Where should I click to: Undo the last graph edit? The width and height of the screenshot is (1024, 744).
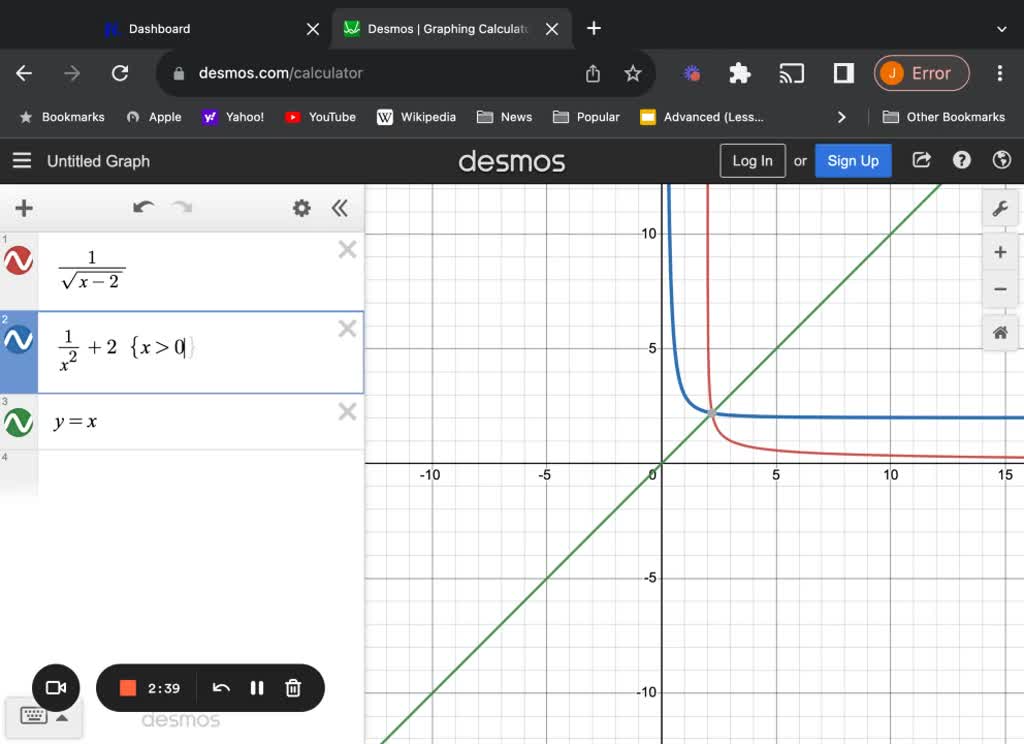143,208
